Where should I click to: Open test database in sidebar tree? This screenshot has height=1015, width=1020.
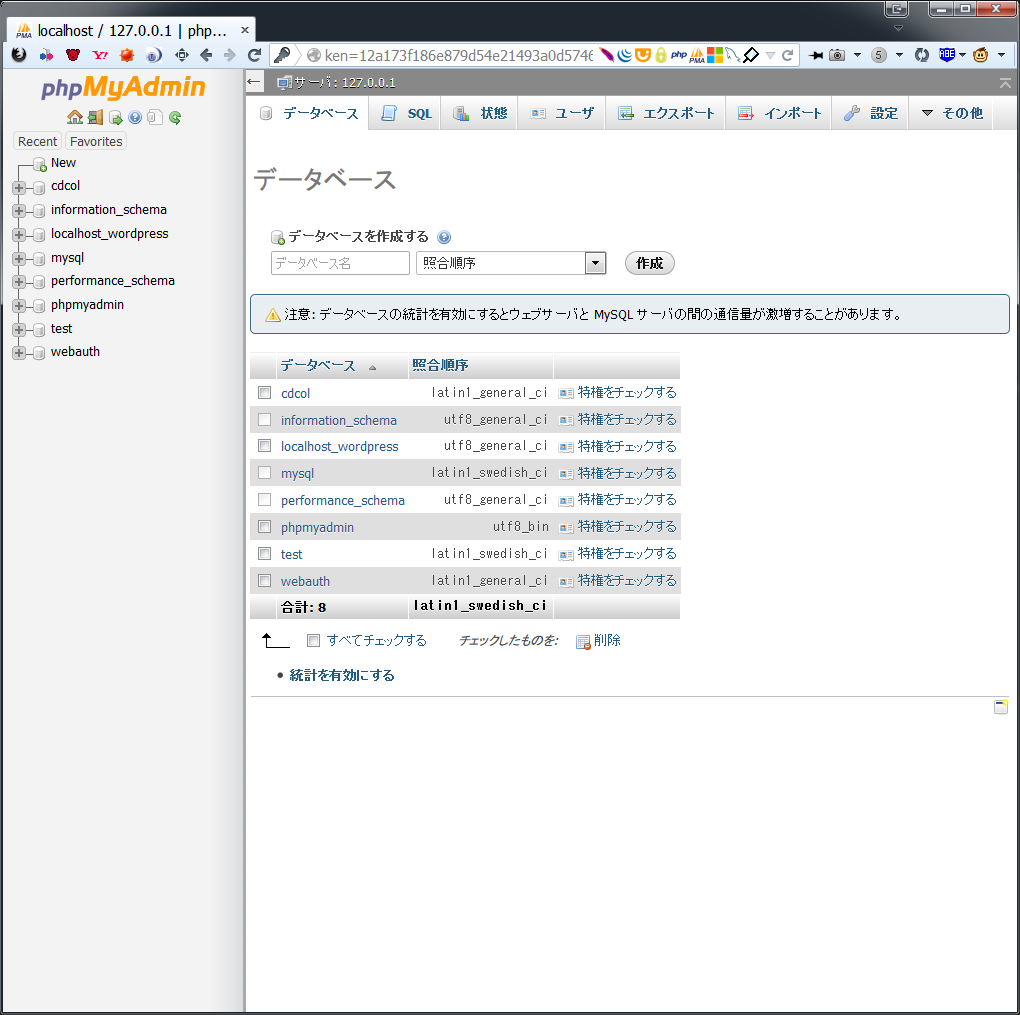pyautogui.click(x=61, y=329)
